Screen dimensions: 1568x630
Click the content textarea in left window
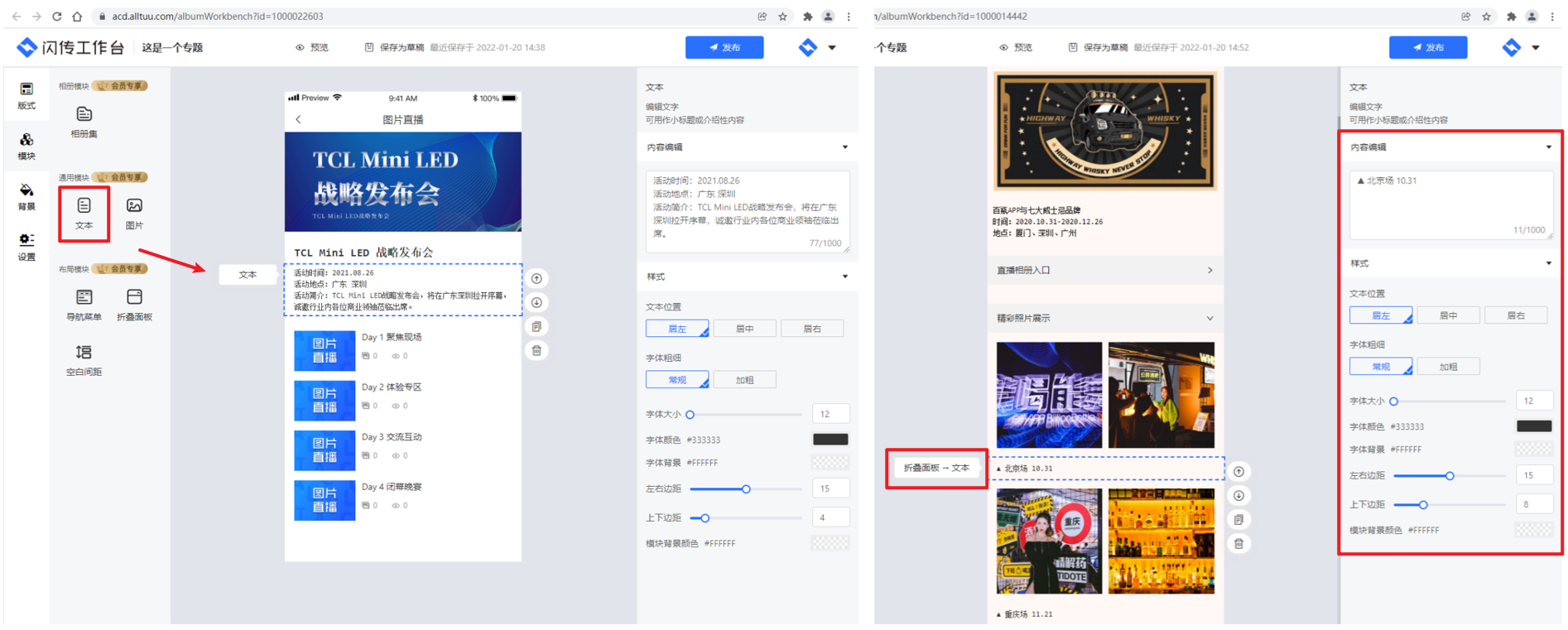[748, 211]
